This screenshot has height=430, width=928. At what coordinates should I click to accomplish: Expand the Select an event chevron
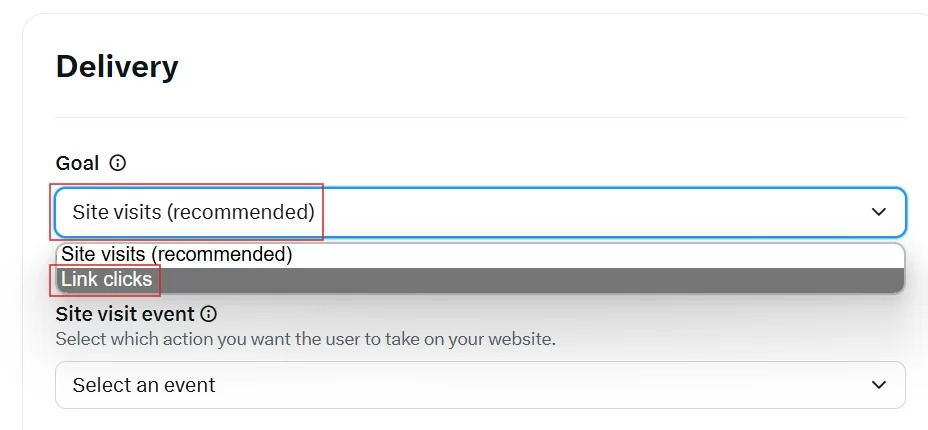coord(879,385)
